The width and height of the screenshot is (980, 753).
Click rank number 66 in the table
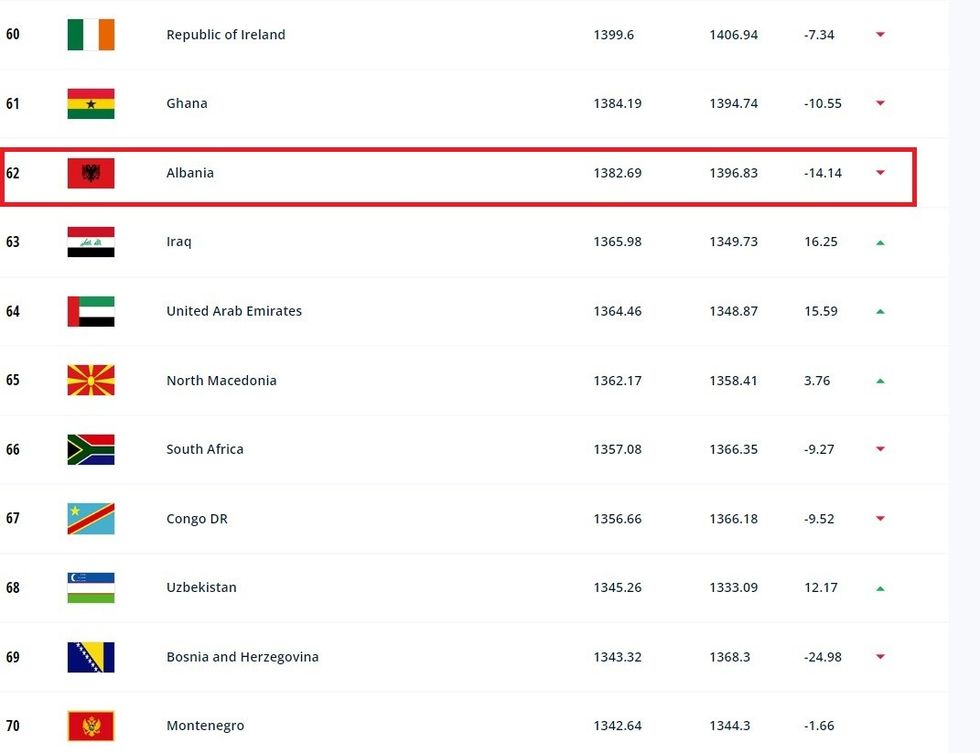(x=13, y=449)
